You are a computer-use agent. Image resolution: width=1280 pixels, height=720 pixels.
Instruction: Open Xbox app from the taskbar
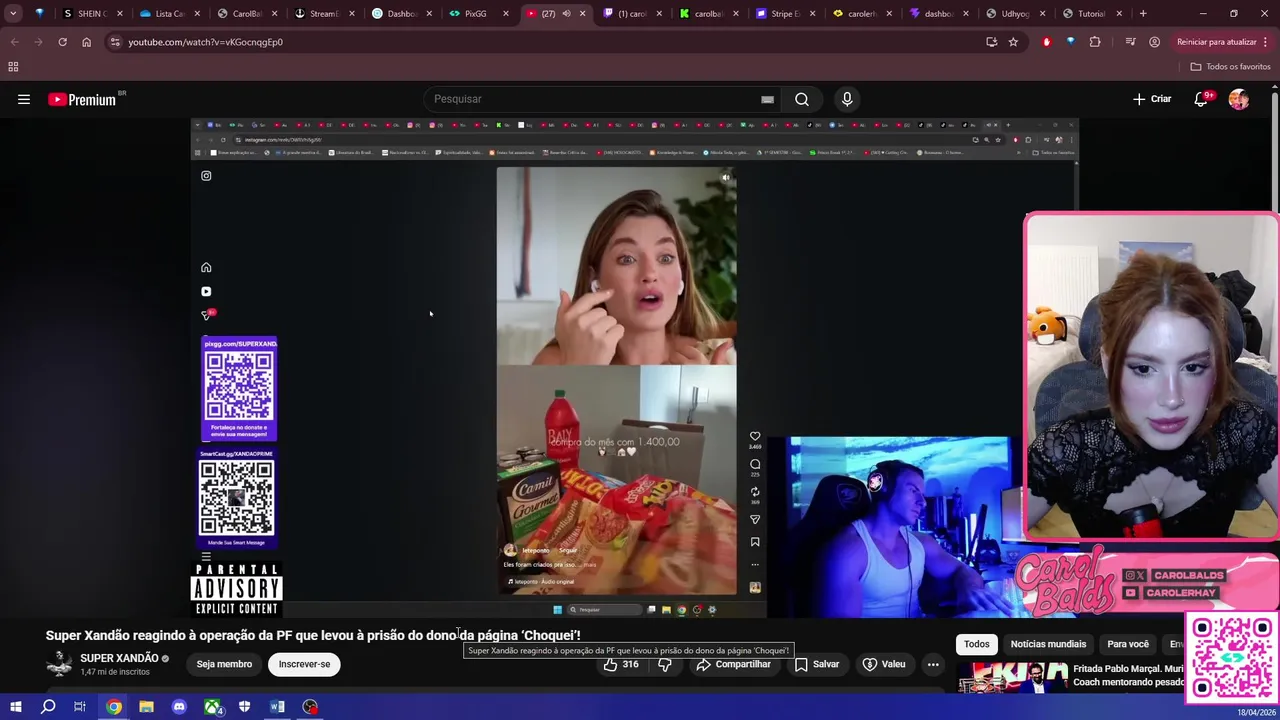pyautogui.click(x=212, y=707)
